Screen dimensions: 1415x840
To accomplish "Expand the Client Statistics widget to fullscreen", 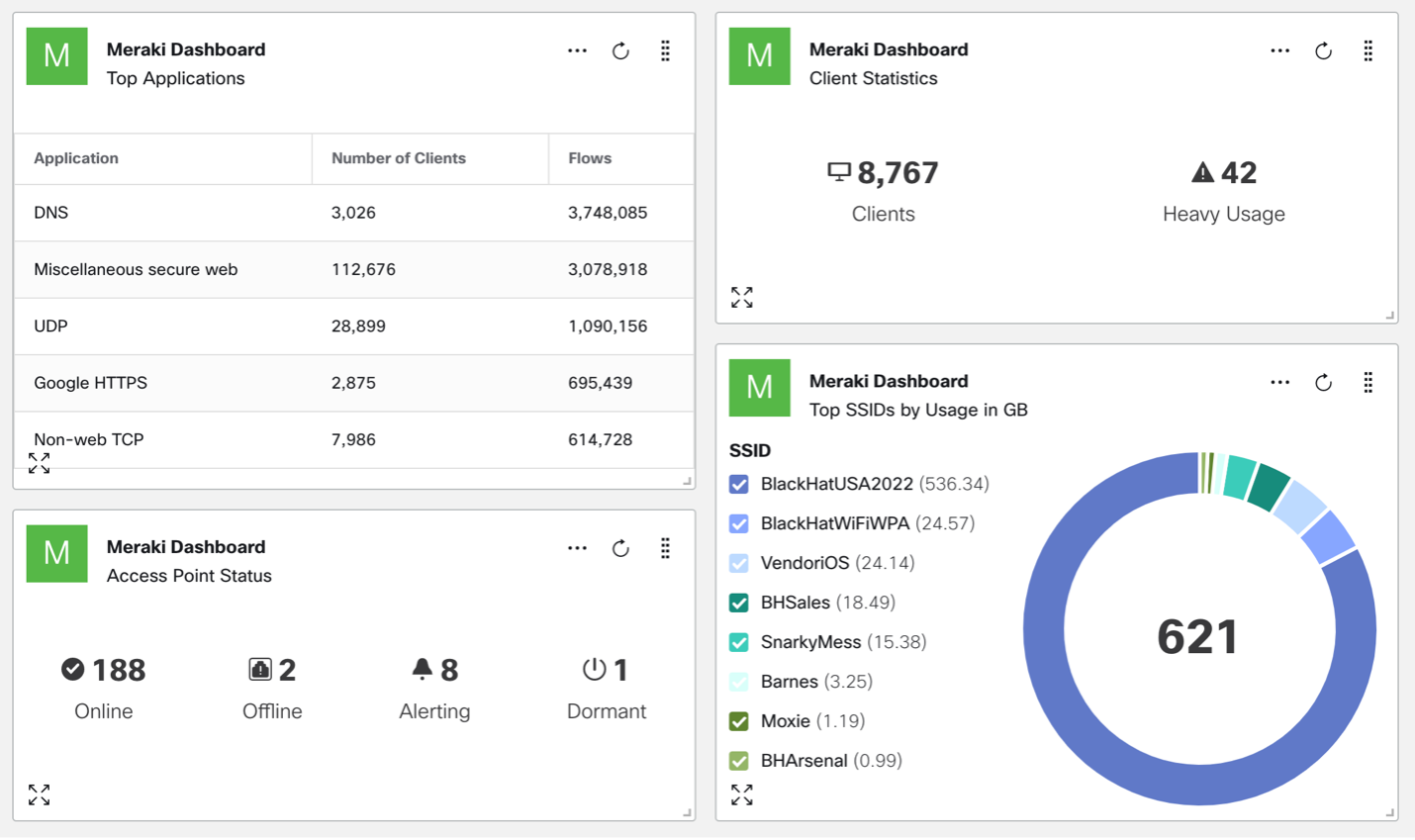I will (742, 297).
